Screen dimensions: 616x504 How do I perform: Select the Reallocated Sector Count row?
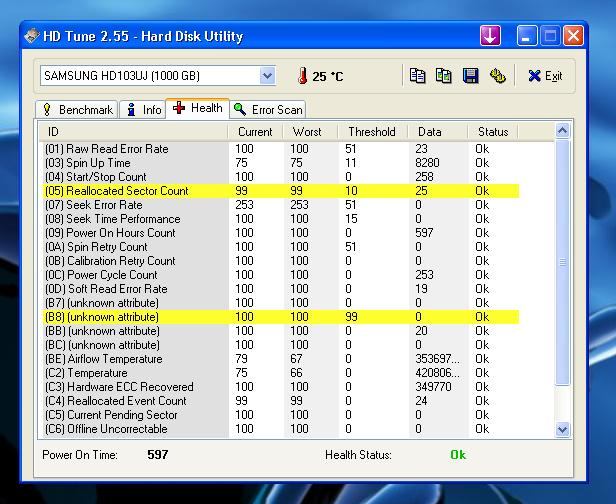click(281, 191)
